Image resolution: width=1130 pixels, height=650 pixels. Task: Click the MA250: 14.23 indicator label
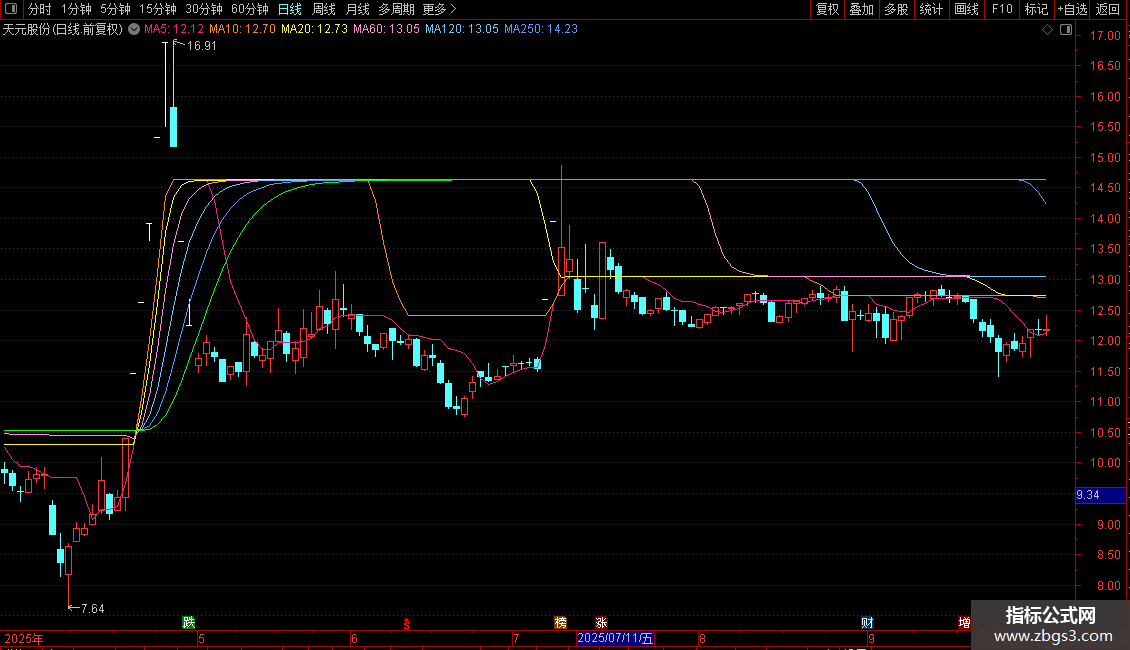pyautogui.click(x=541, y=29)
